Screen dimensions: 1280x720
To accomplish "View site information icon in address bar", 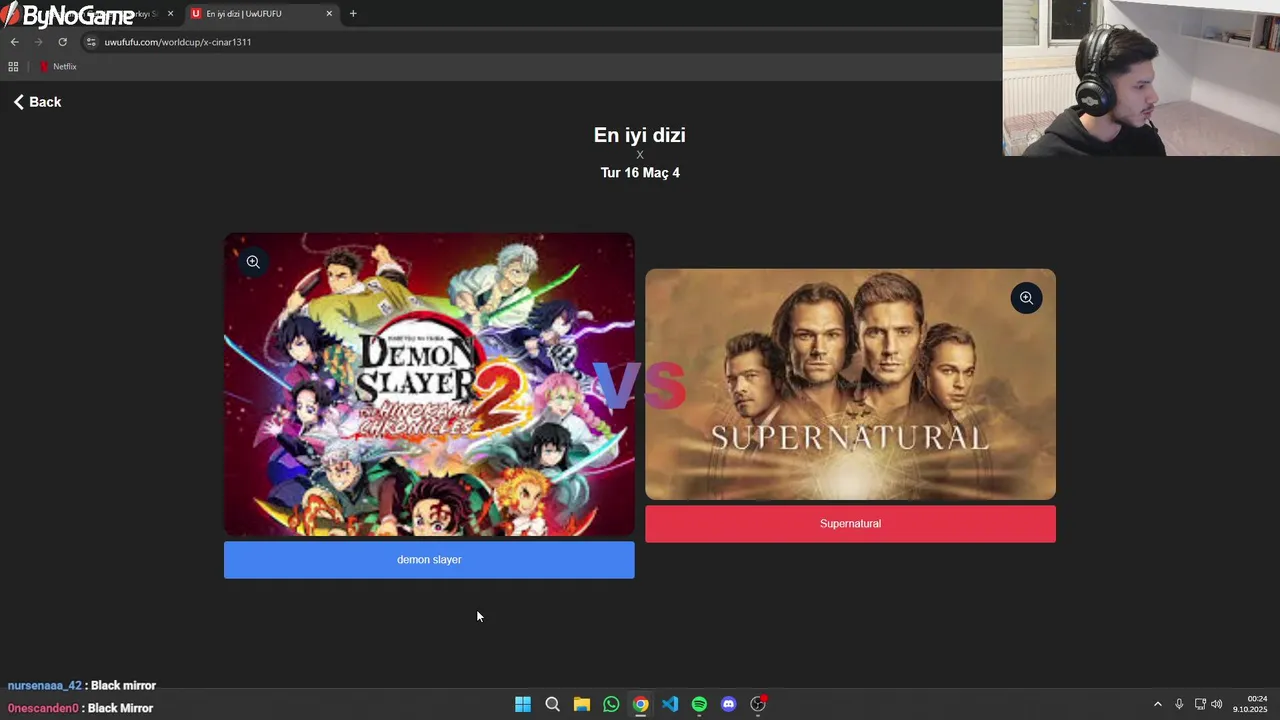I will point(91,42).
